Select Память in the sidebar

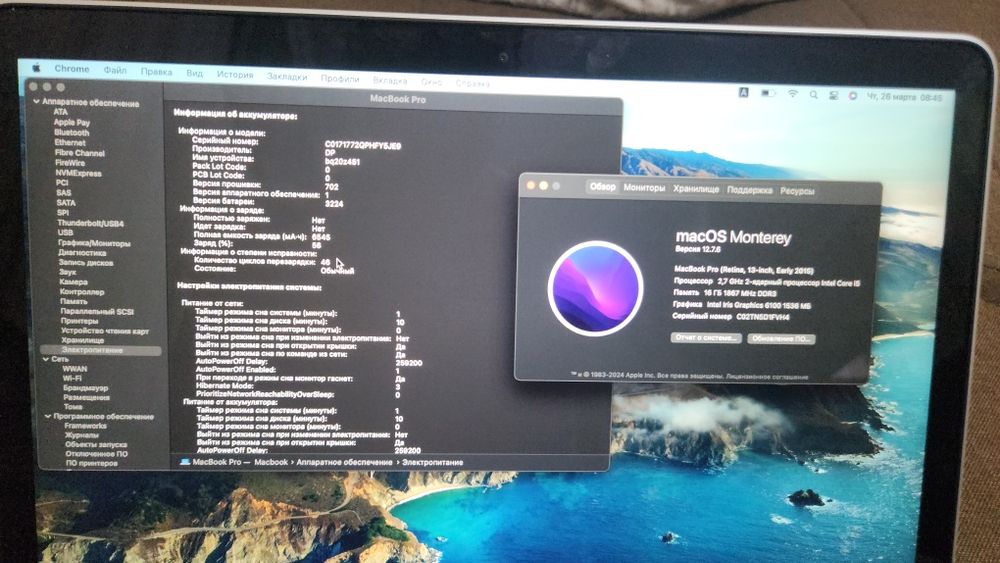(x=74, y=301)
